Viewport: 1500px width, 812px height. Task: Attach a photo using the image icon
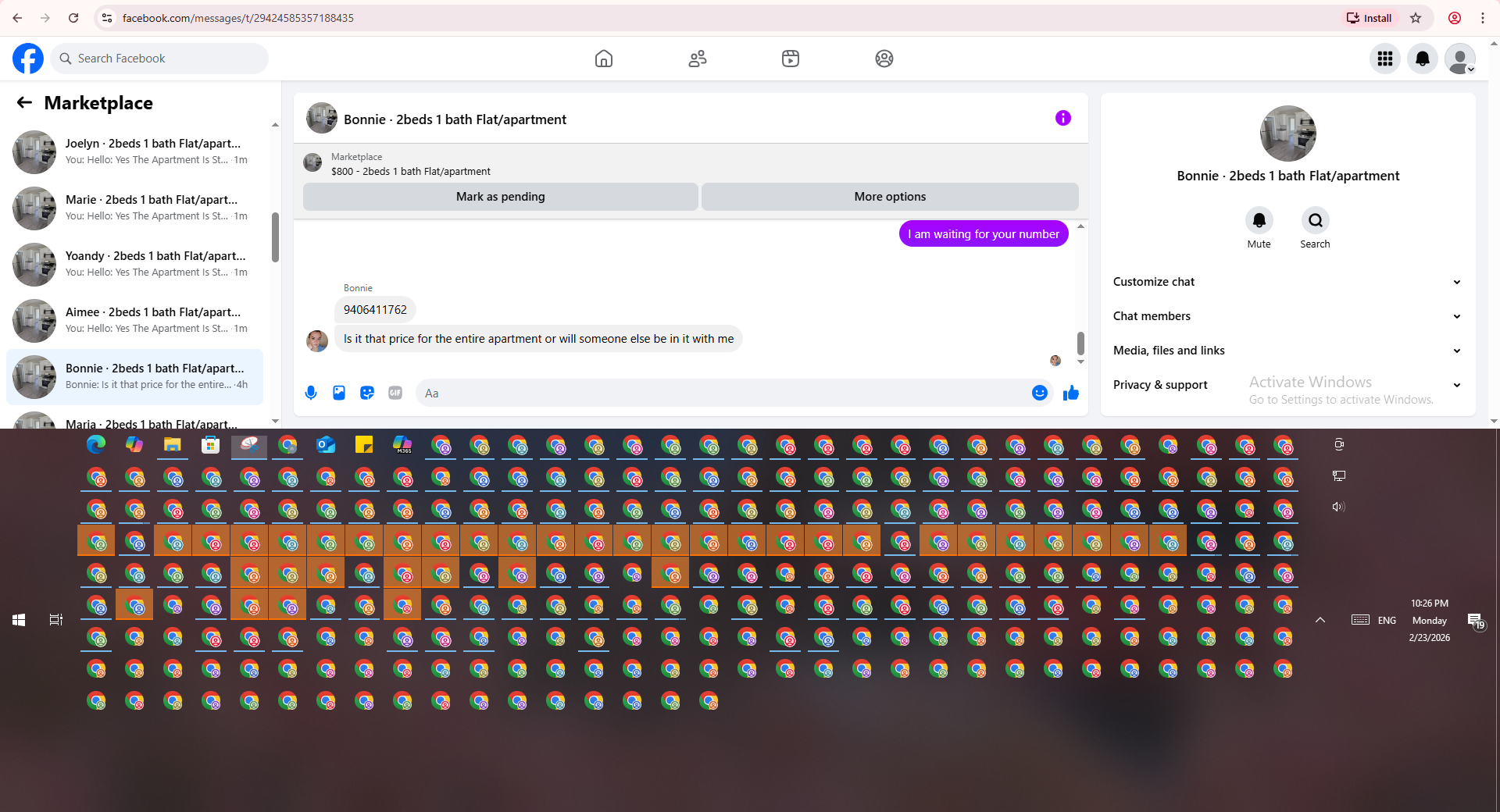coord(339,393)
